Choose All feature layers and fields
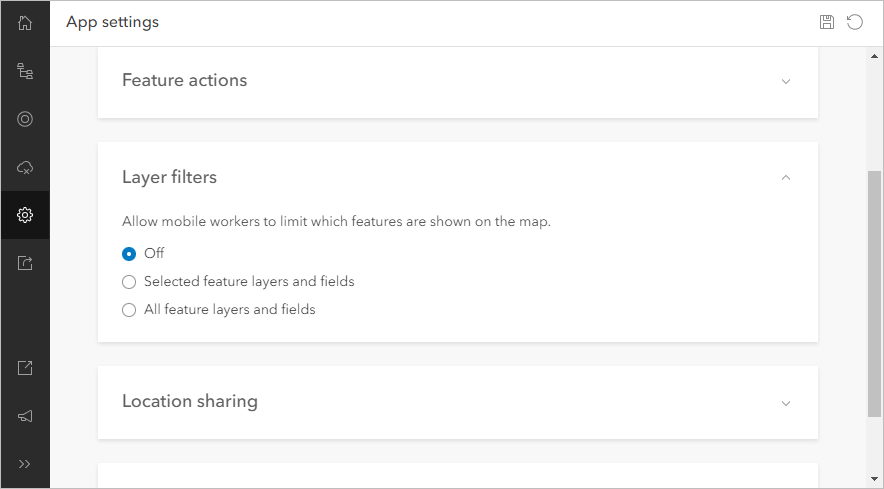This screenshot has height=489, width=884. (129, 310)
